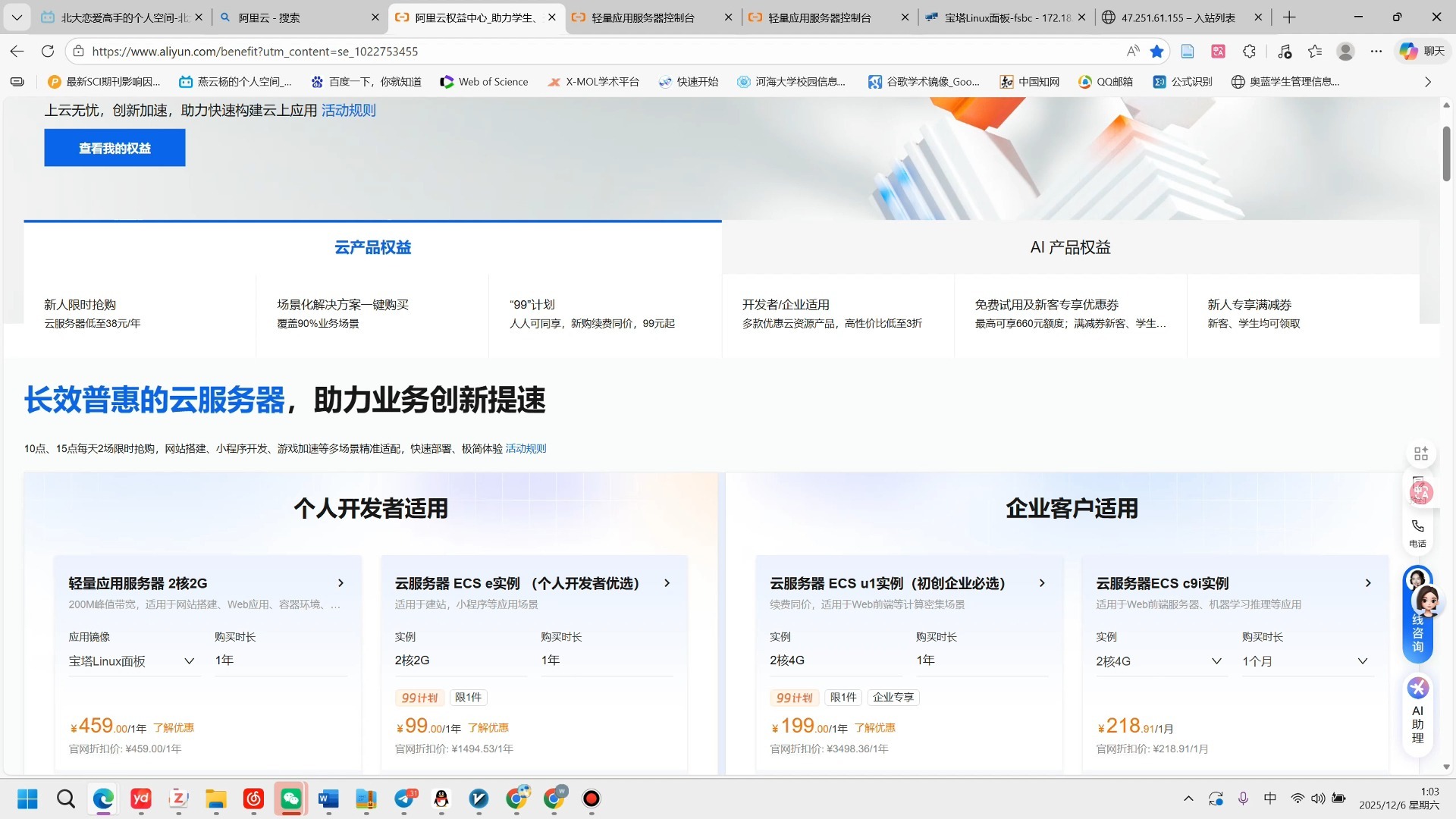
Task: Click the 查看我的权益 button
Action: point(115,148)
